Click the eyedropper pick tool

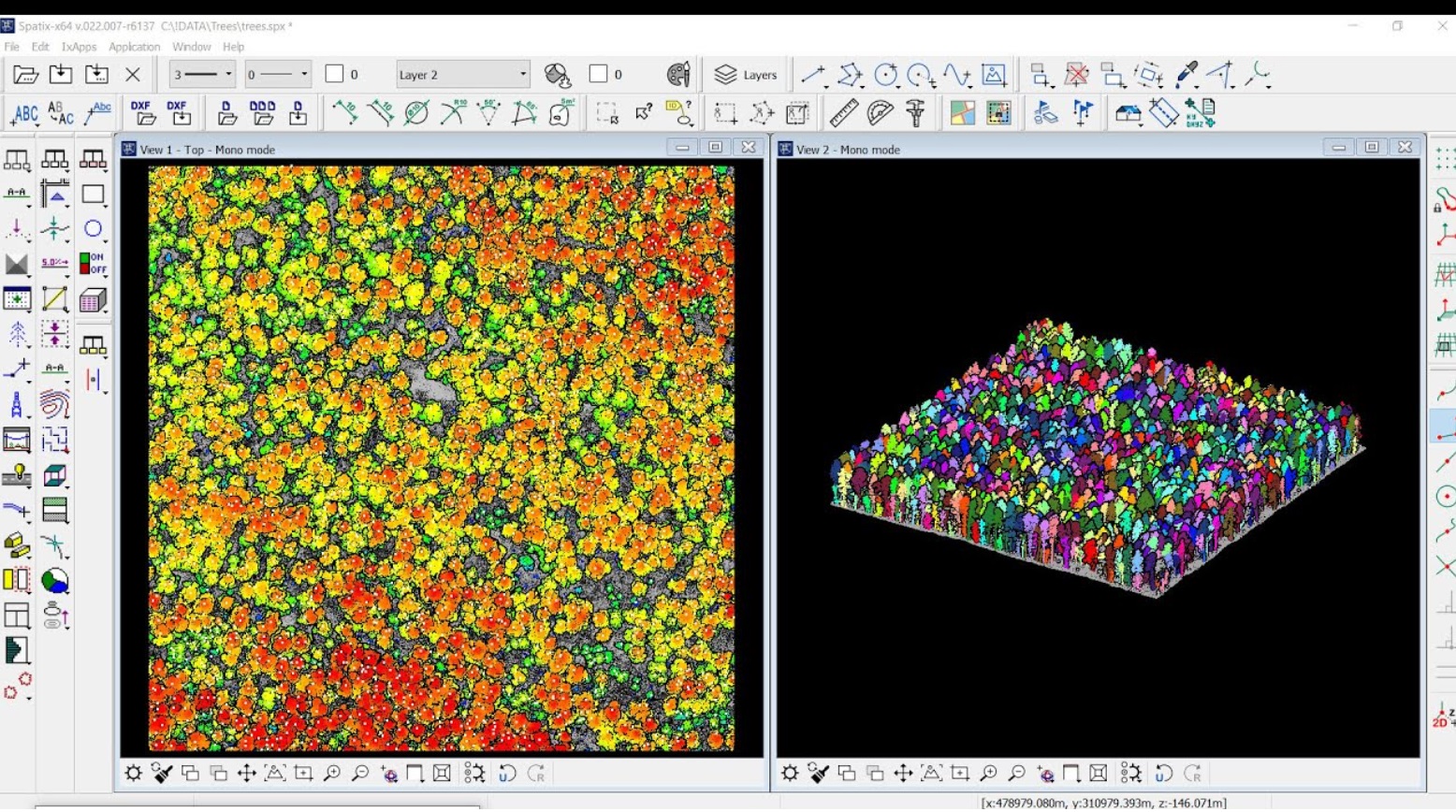pos(1187,75)
